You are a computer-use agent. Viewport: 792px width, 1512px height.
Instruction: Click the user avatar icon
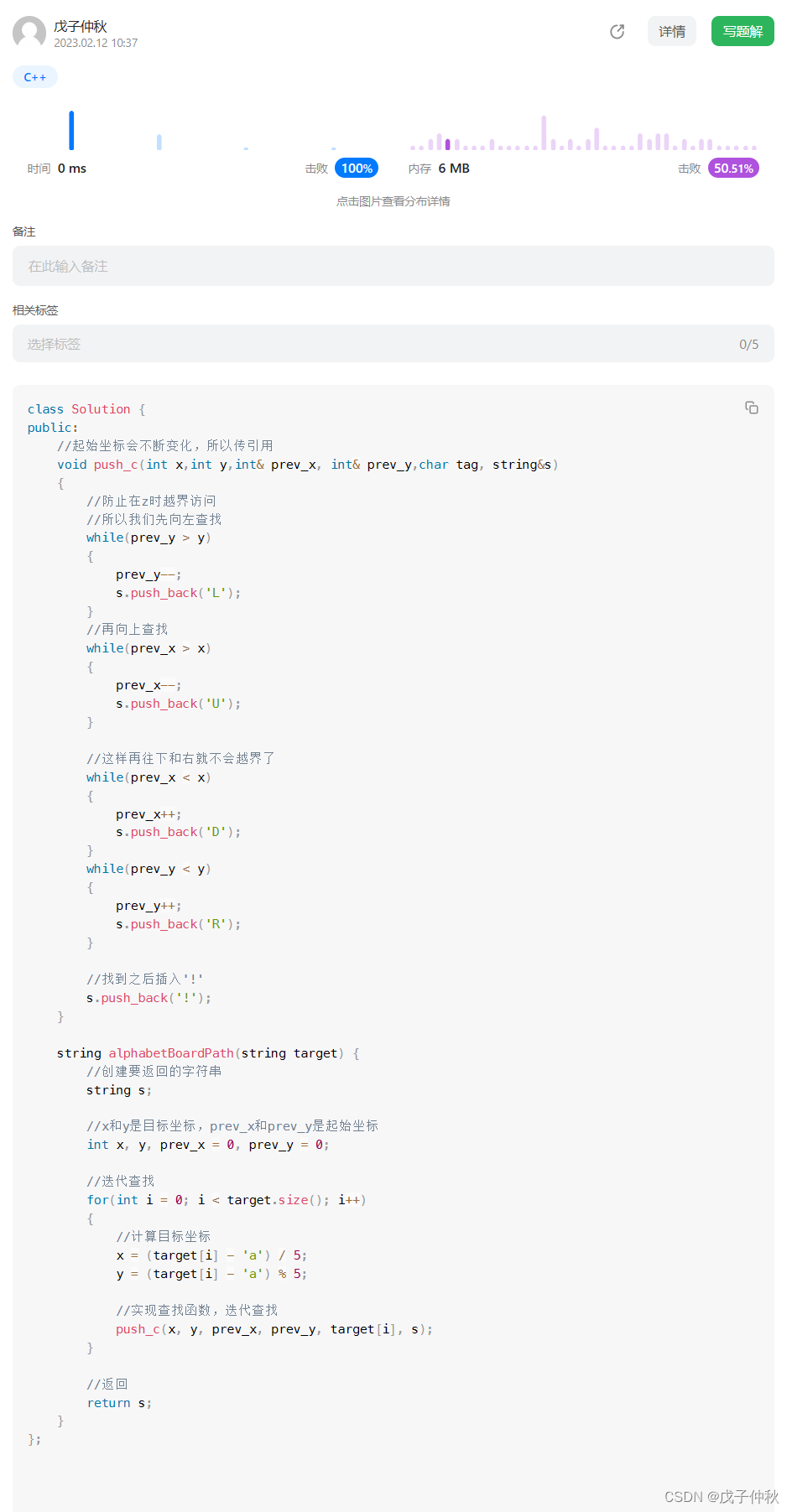pyautogui.click(x=29, y=33)
